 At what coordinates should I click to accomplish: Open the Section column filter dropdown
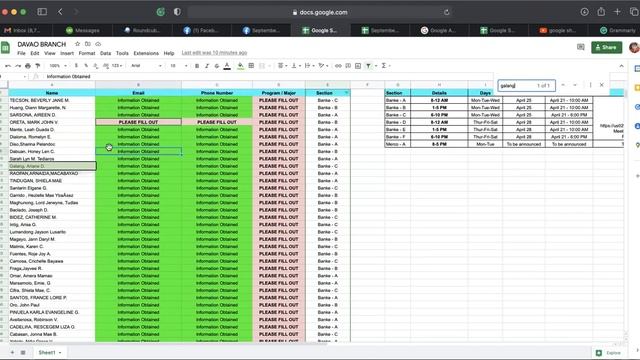pyautogui.click(x=346, y=93)
